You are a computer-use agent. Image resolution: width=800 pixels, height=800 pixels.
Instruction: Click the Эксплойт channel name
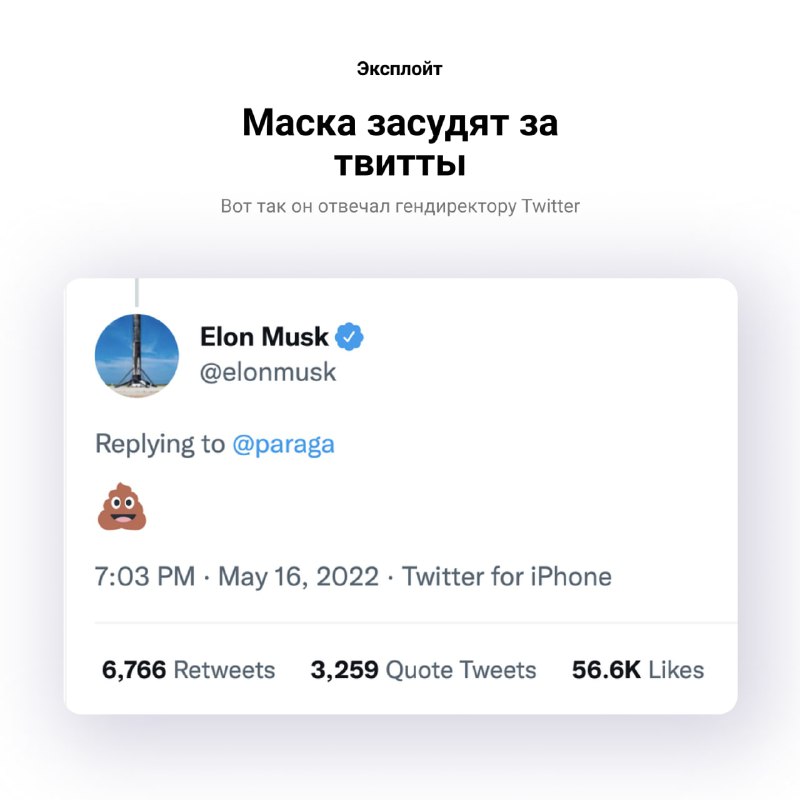coord(399,69)
